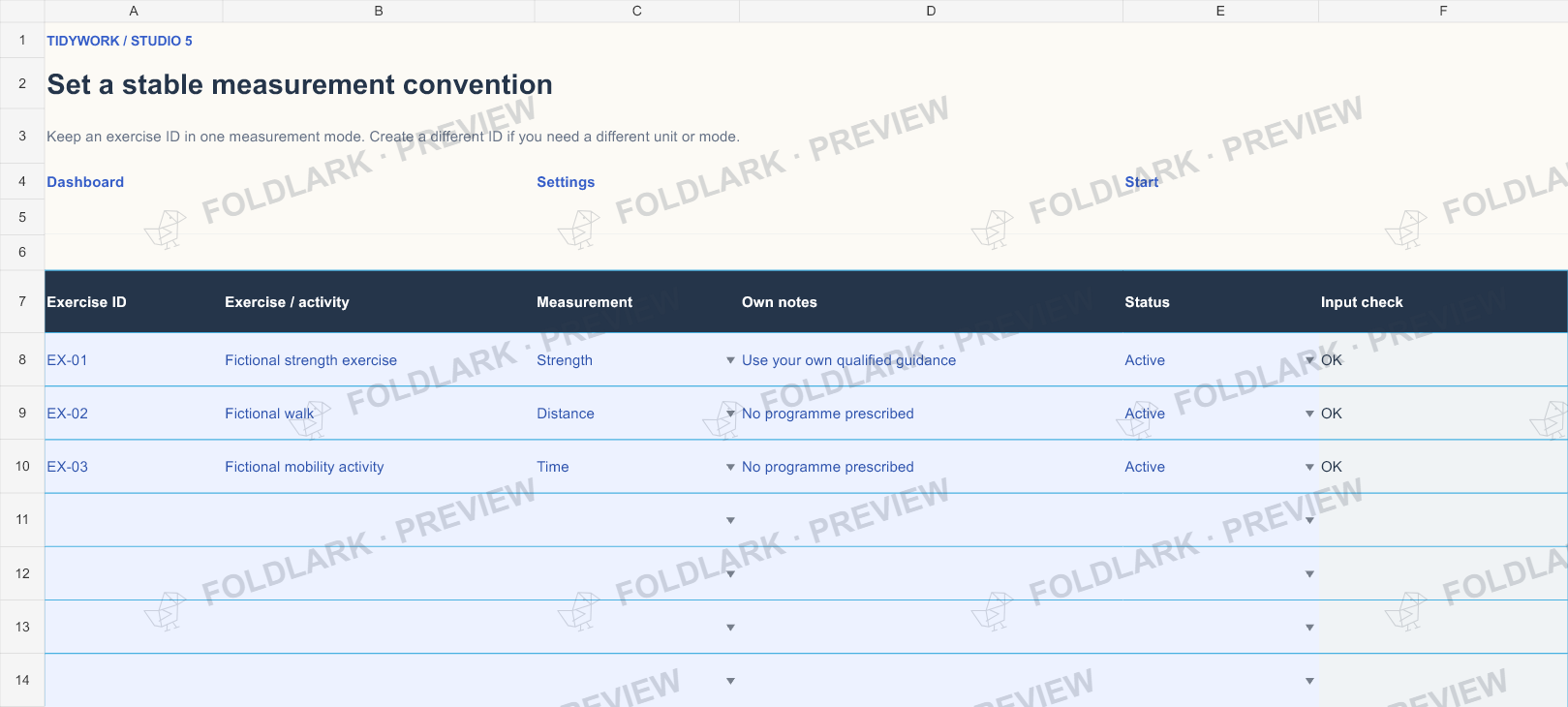Click the Measurement header cell

pyautogui.click(x=636, y=302)
